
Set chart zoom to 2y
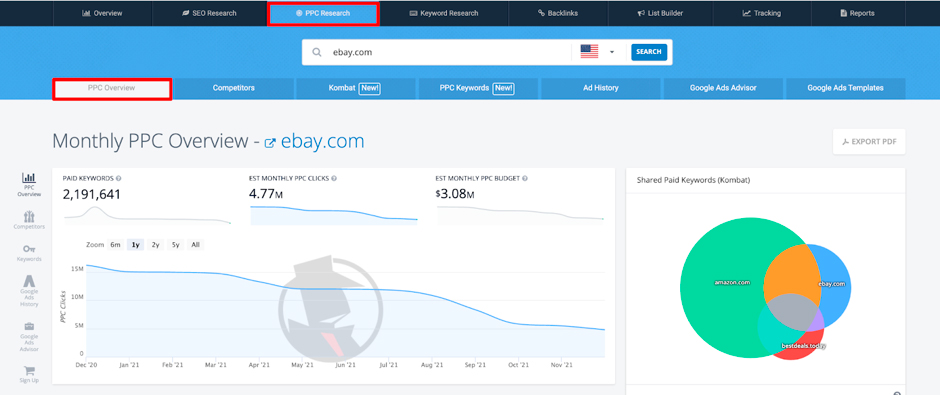(x=155, y=245)
